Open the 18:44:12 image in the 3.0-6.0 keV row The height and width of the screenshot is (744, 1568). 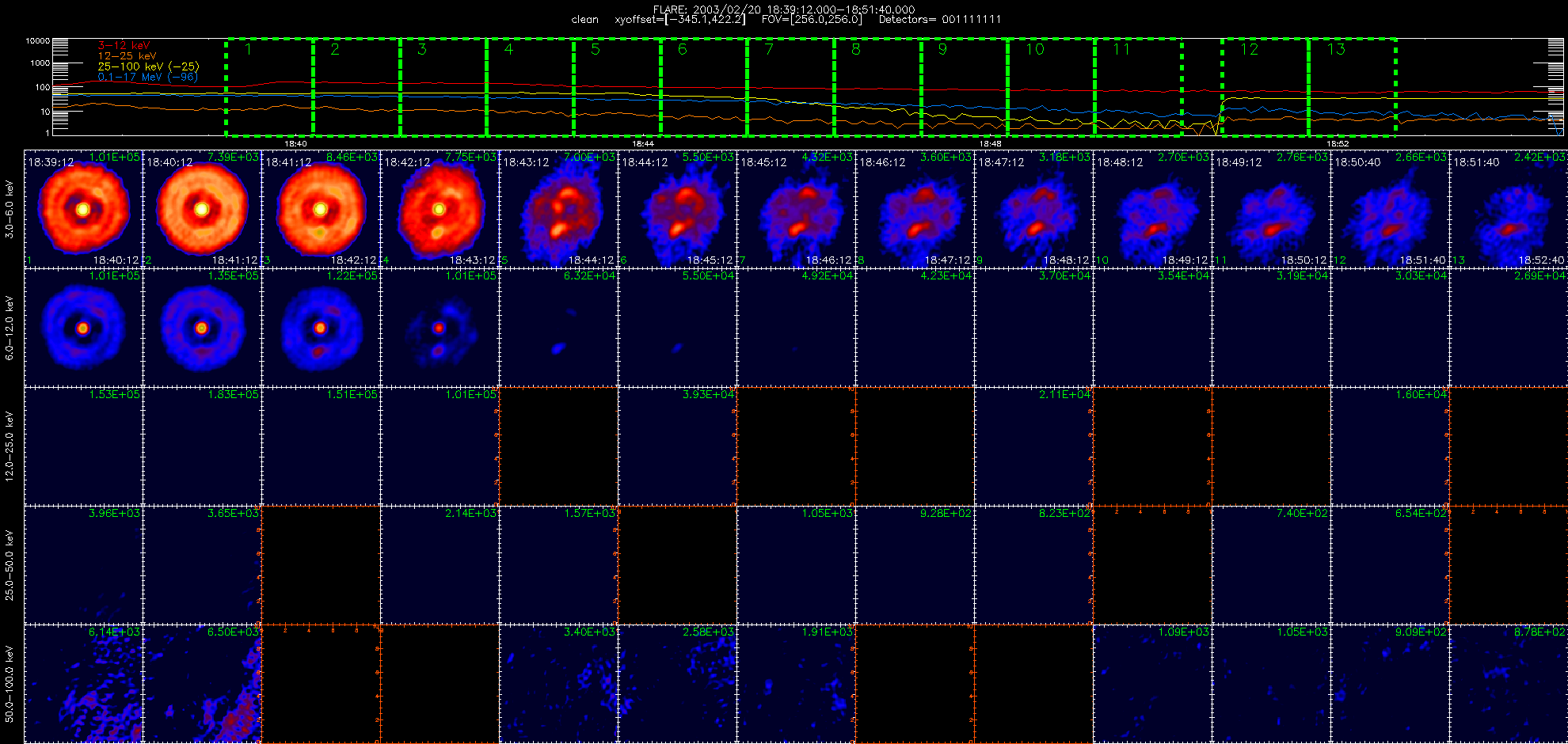(677, 209)
